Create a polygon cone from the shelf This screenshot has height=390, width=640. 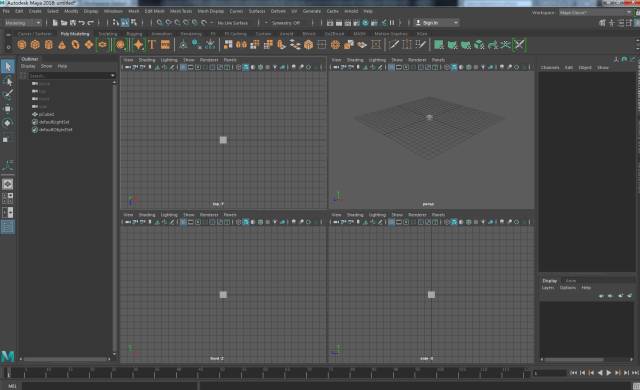62,45
